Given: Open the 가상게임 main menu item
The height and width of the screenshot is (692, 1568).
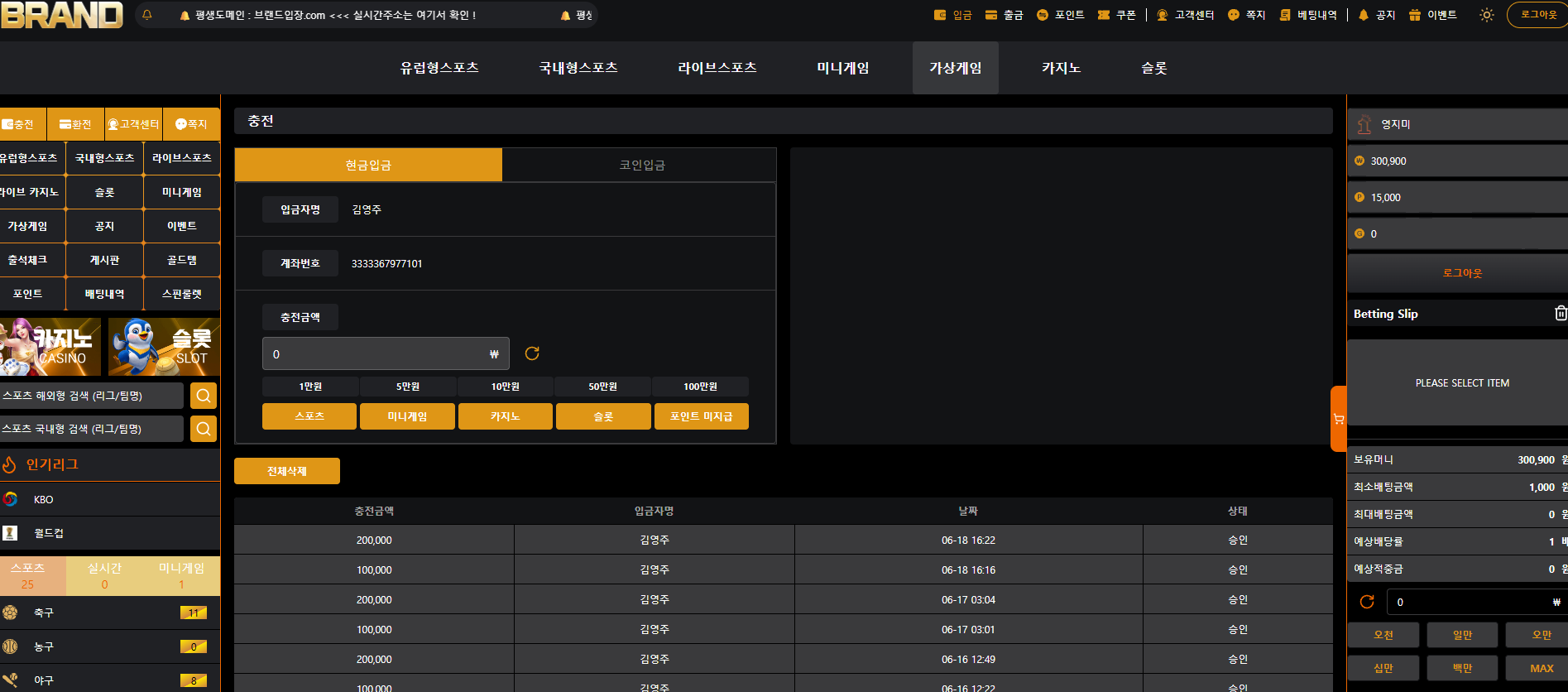Looking at the screenshot, I should click(955, 68).
